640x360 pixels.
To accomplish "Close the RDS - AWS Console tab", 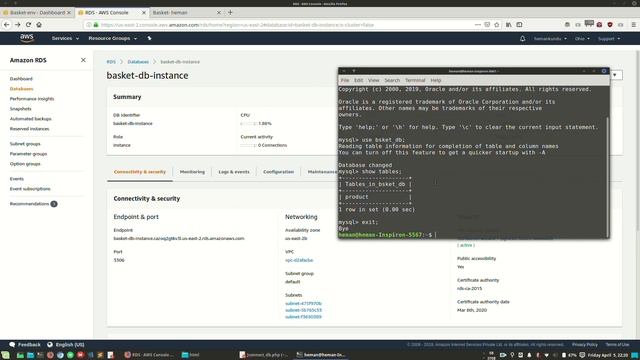I will point(144,13).
